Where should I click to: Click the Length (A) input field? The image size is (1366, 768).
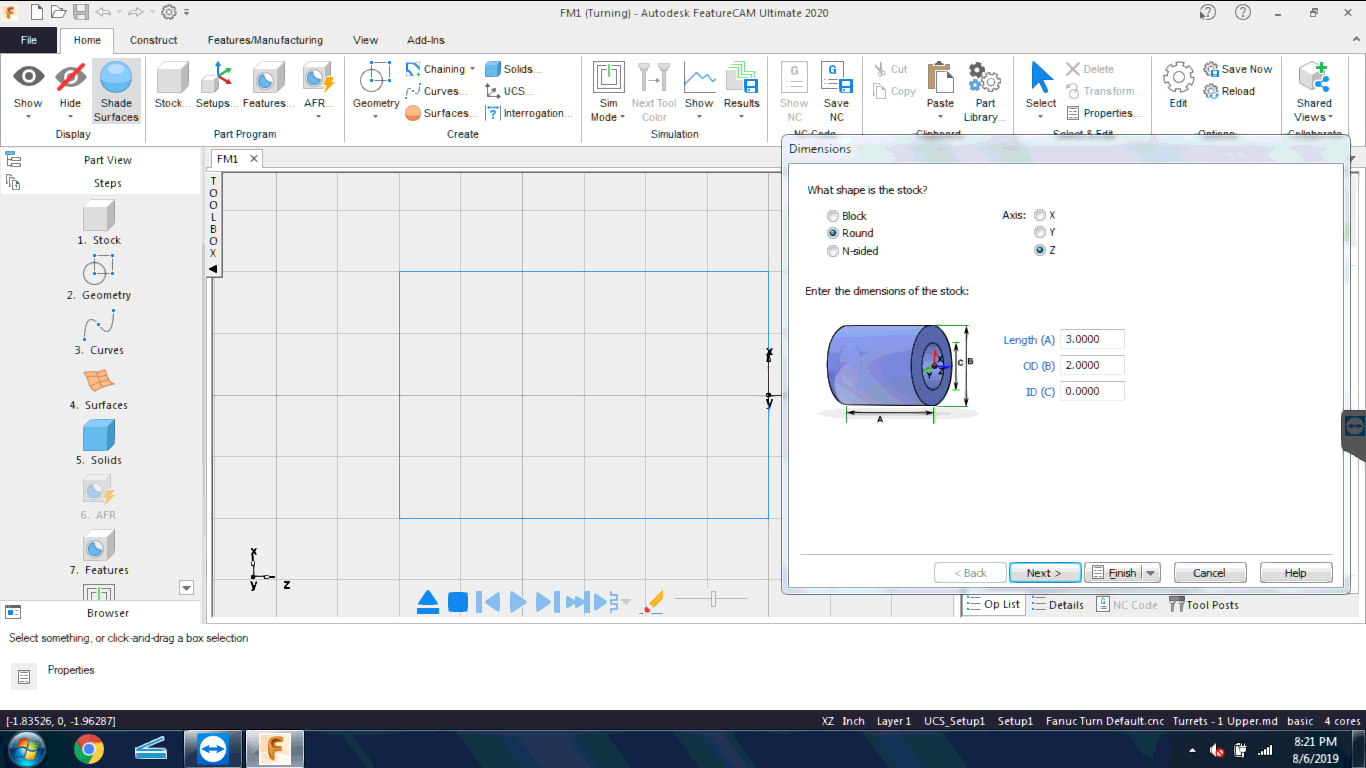1092,340
